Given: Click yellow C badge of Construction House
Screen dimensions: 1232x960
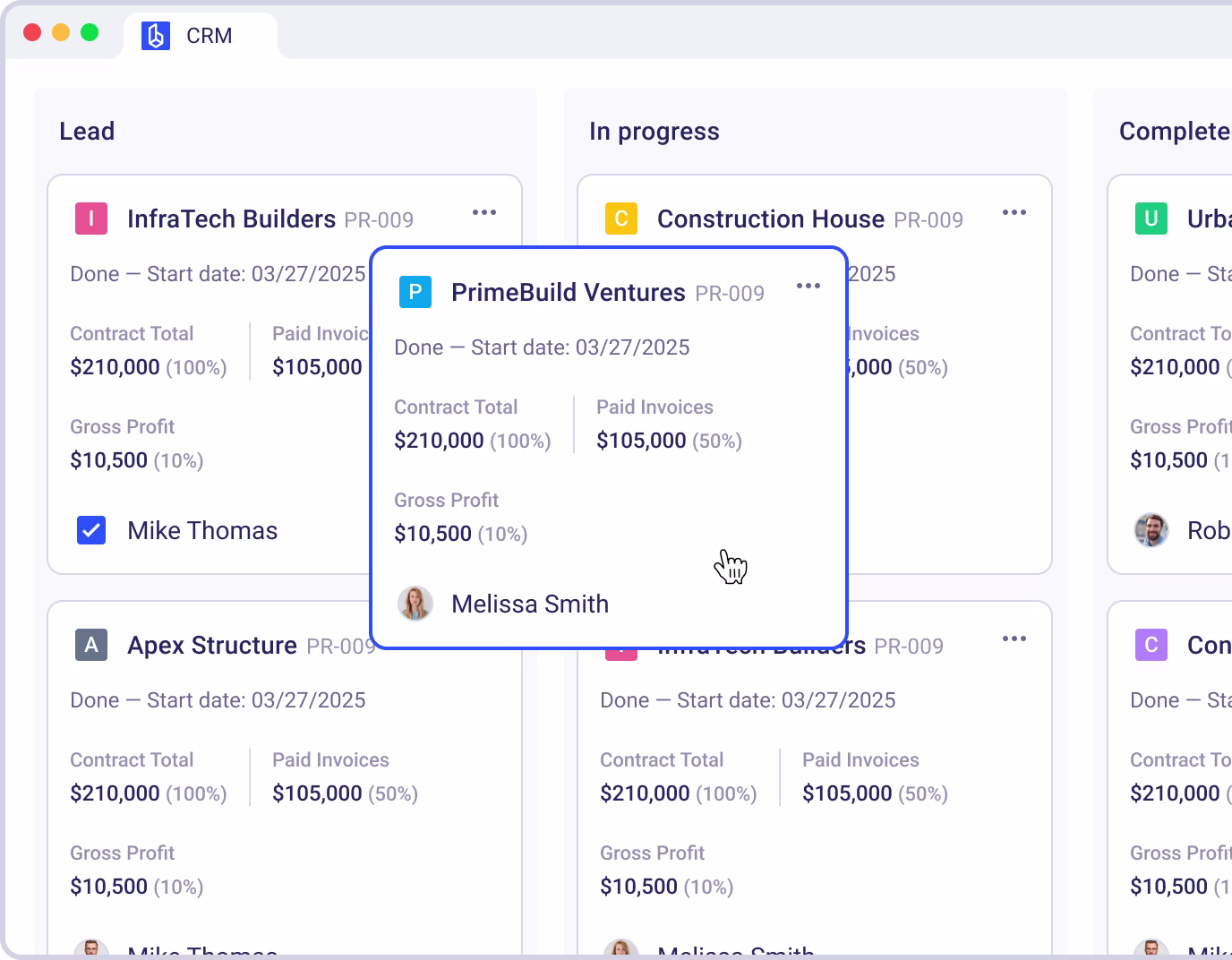Looking at the screenshot, I should point(621,219).
